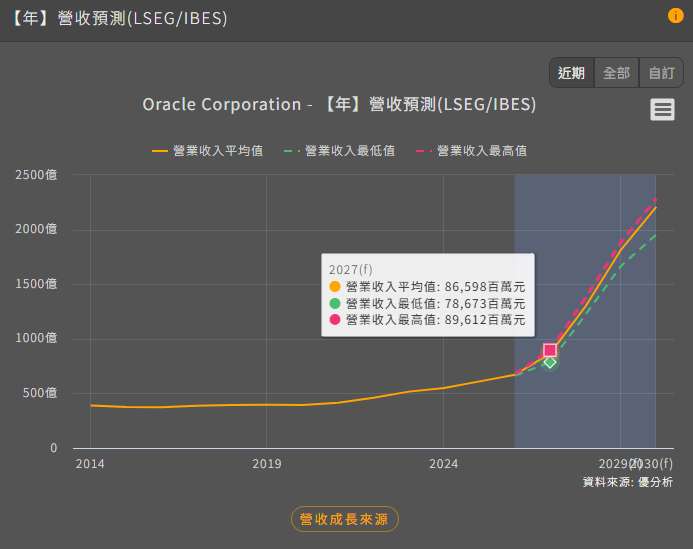
Task: Toggle 營業收入最低值 legend series
Action: pos(349,151)
